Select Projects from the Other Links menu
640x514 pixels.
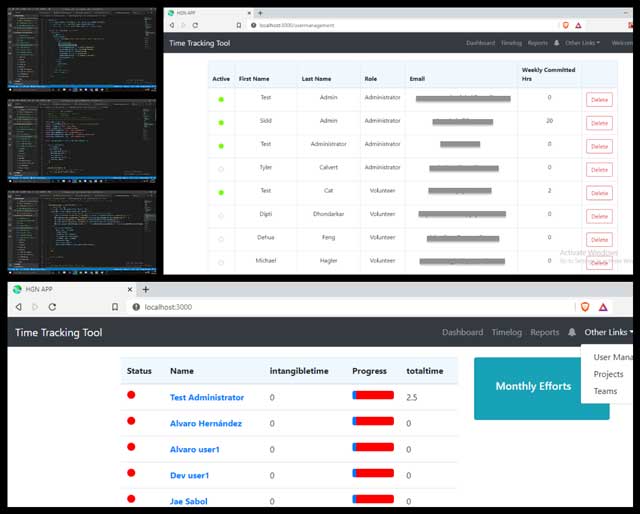pos(608,374)
